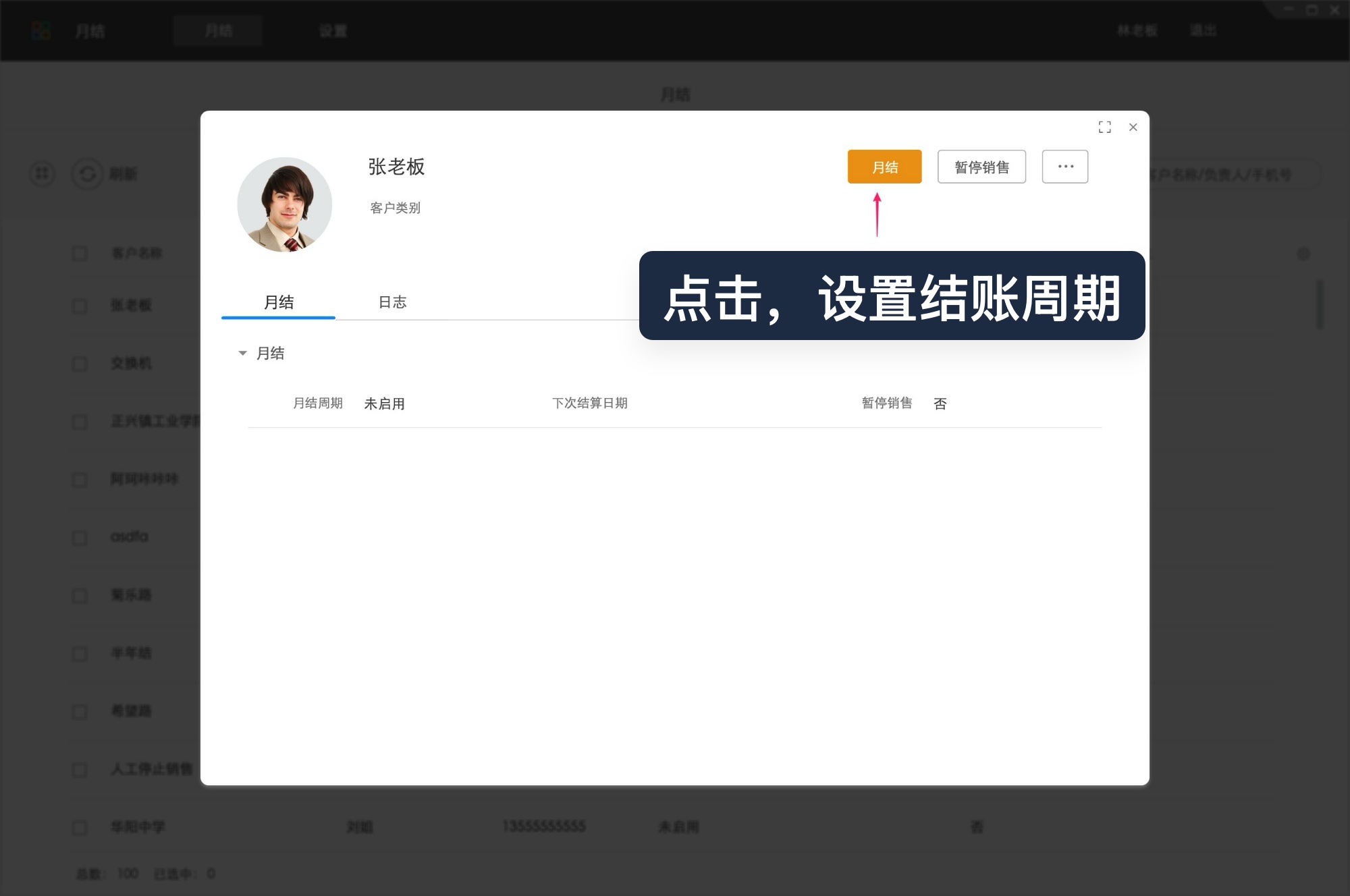The image size is (1350, 896).
Task: Toggle the 客户名称 header select-all checkbox
Action: pyautogui.click(x=79, y=253)
